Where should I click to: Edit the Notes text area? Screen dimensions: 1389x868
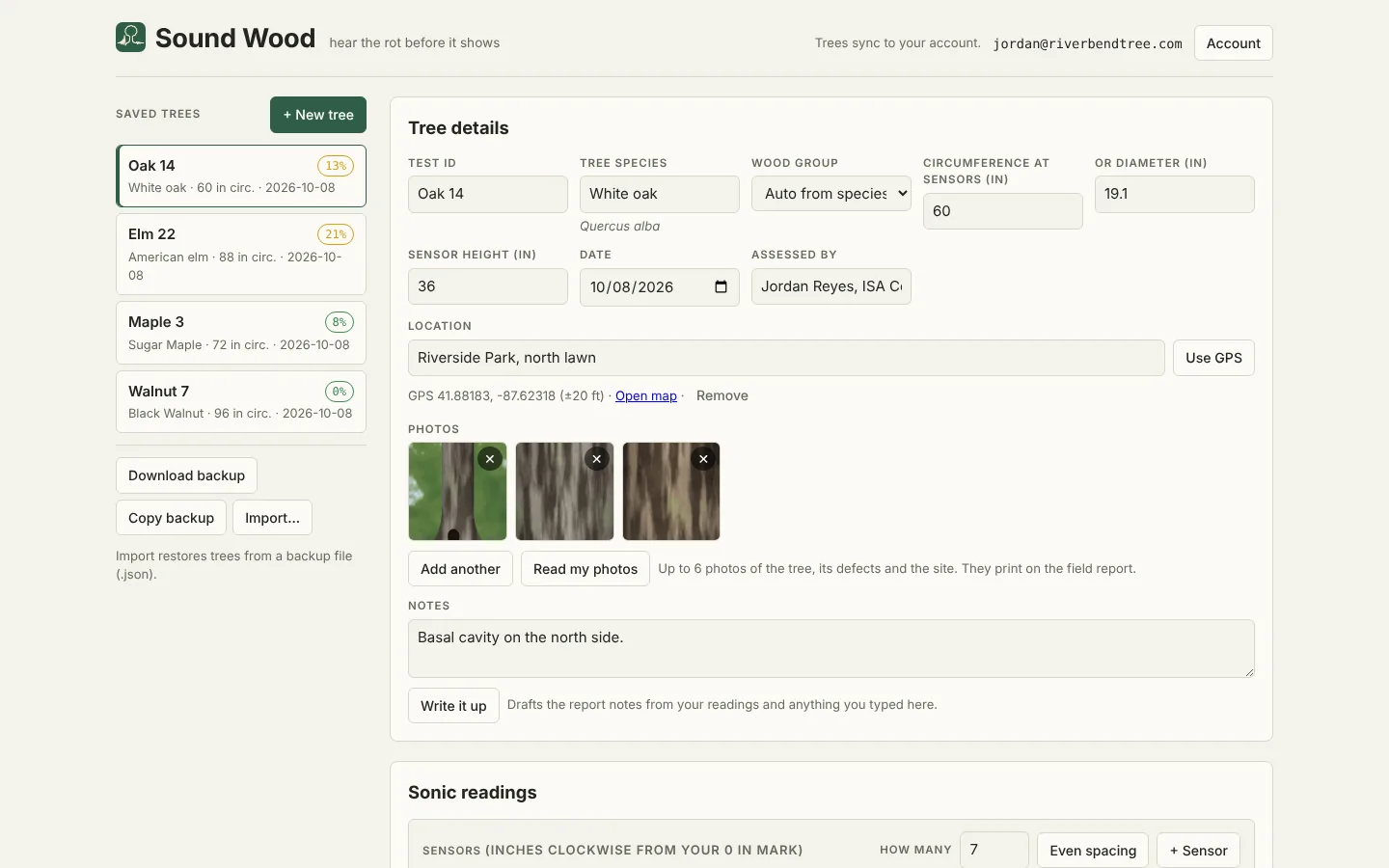(x=831, y=648)
